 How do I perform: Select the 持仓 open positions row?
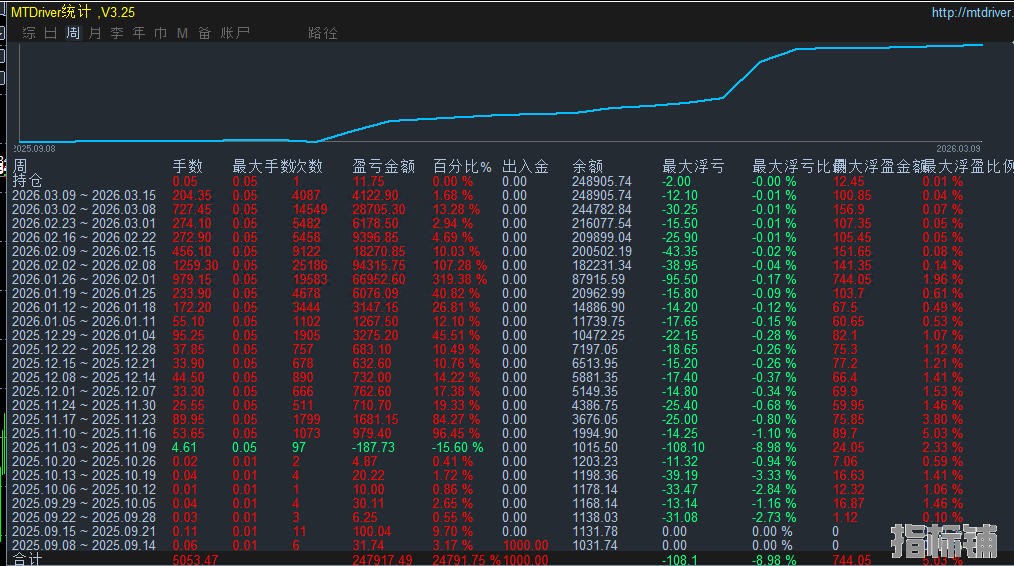click(28, 181)
